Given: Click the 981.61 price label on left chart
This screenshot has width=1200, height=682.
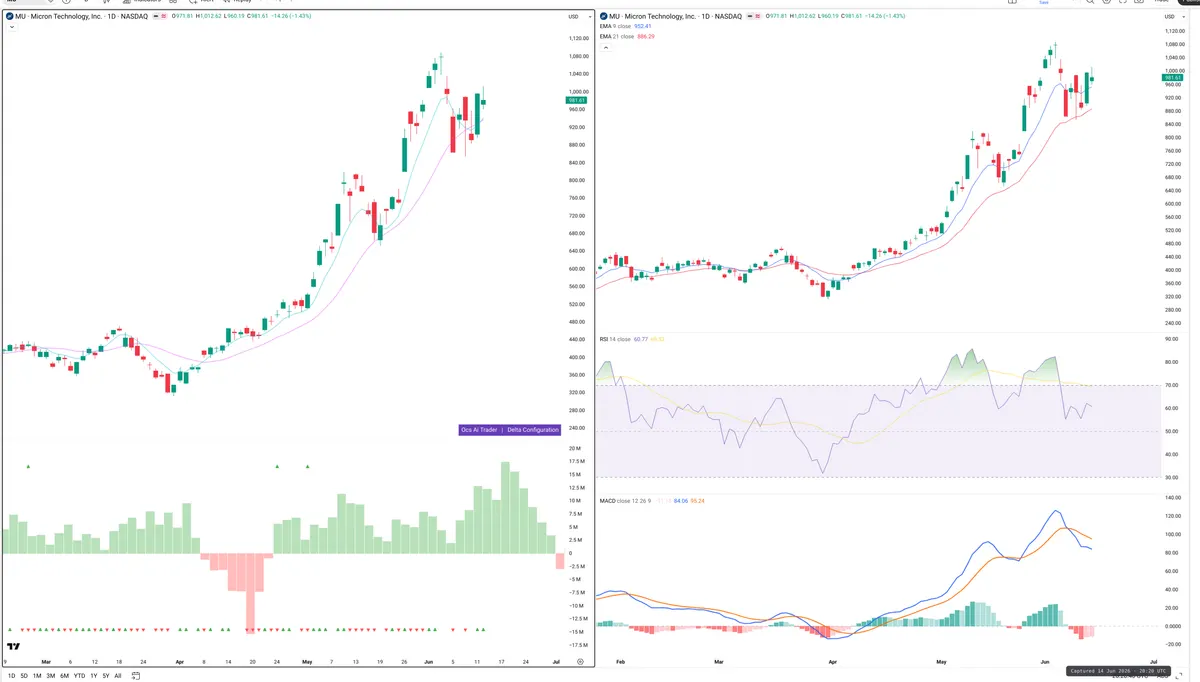Looking at the screenshot, I should [576, 100].
